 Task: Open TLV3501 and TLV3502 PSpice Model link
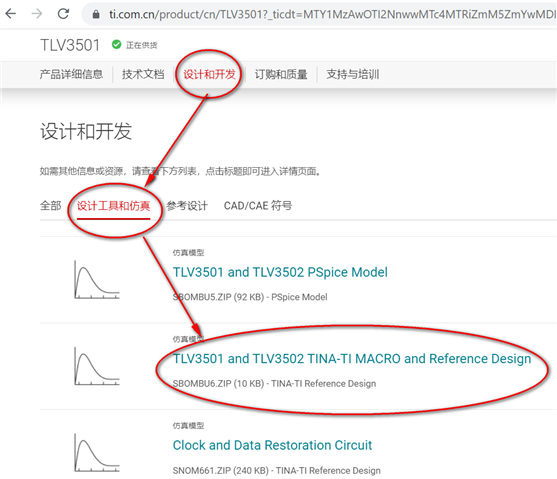click(280, 272)
